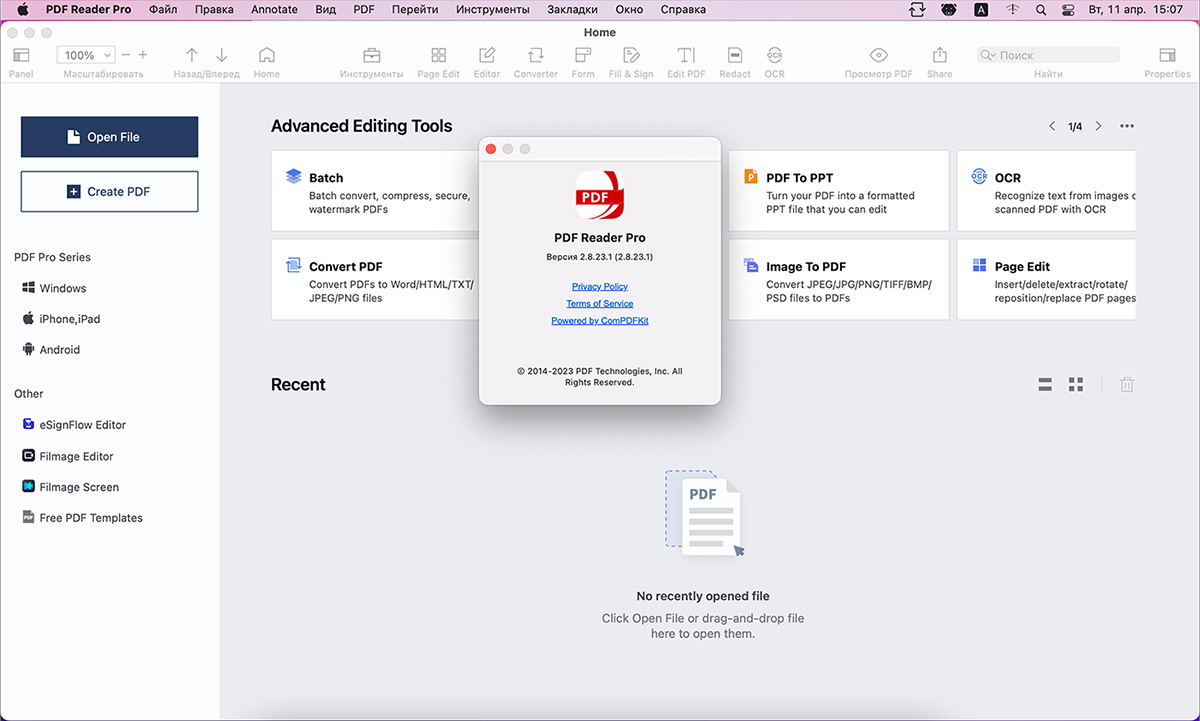Go to previous tools page chevron

[1052, 126]
